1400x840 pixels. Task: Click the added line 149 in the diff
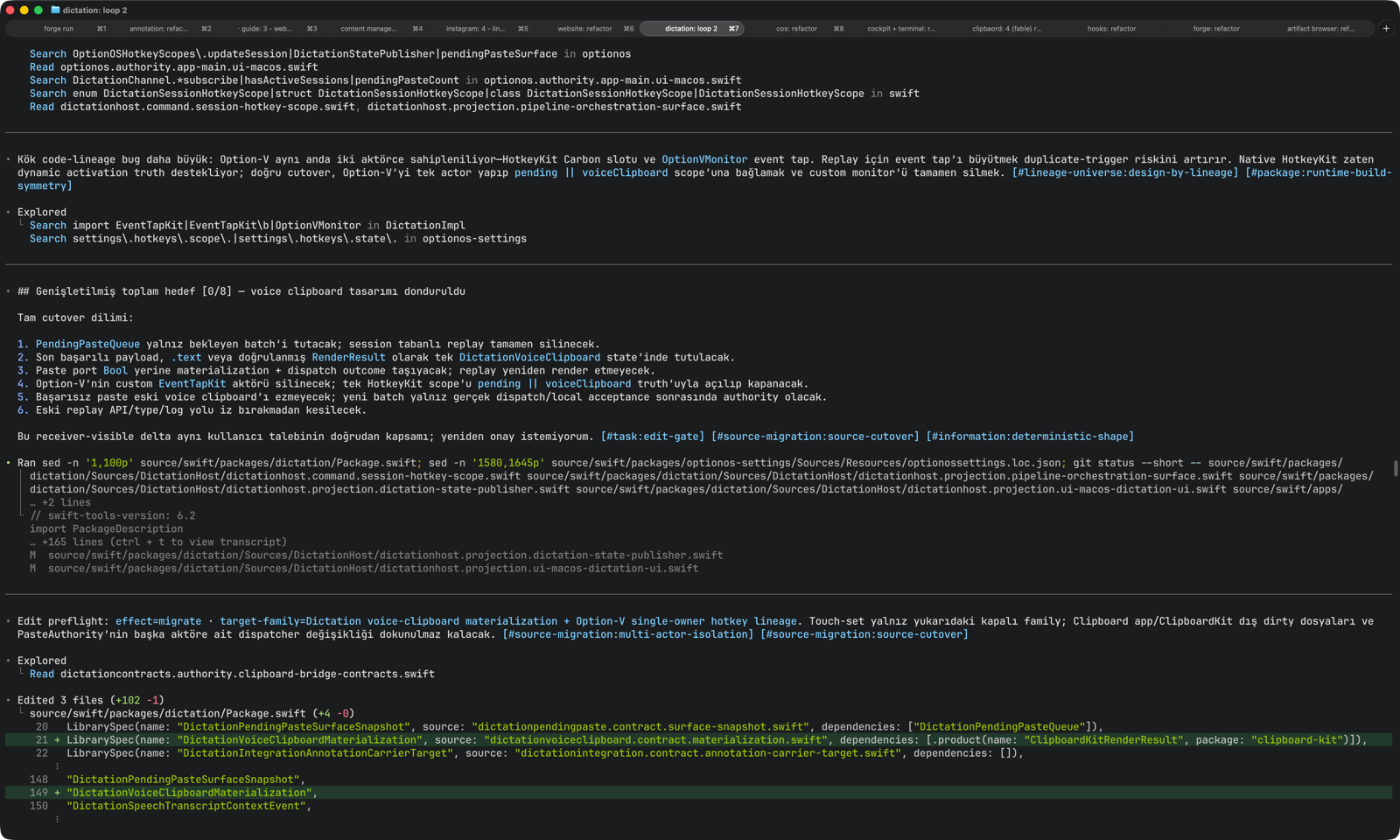[x=698, y=793]
